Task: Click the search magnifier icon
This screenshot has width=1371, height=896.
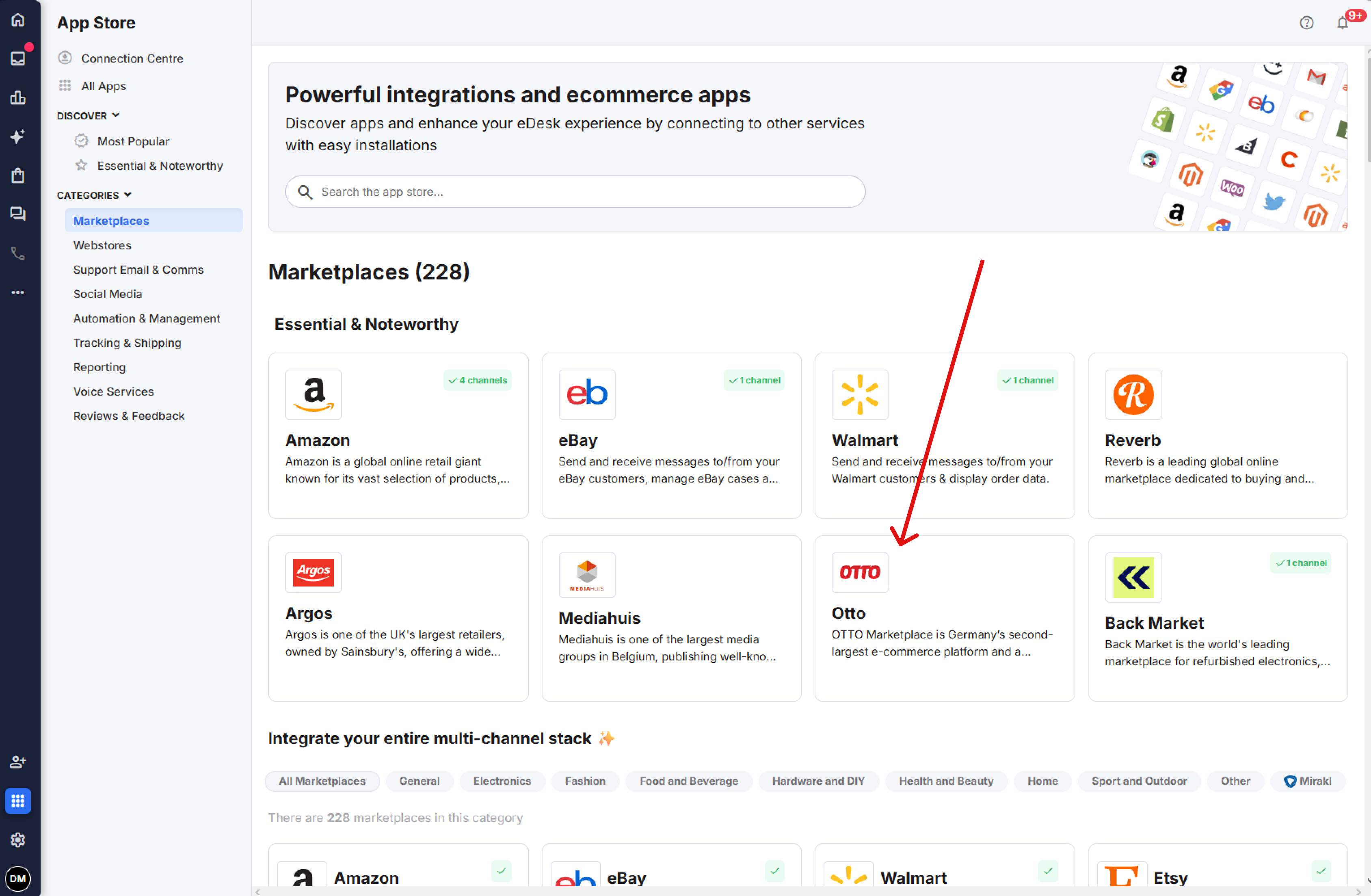Action: coord(305,192)
